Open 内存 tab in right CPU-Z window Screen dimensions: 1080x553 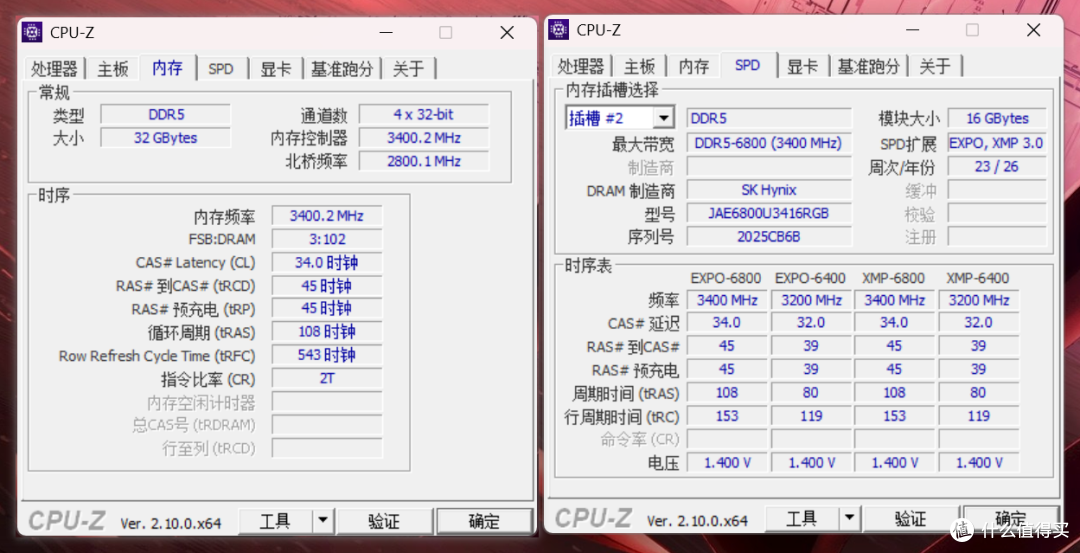(x=694, y=66)
